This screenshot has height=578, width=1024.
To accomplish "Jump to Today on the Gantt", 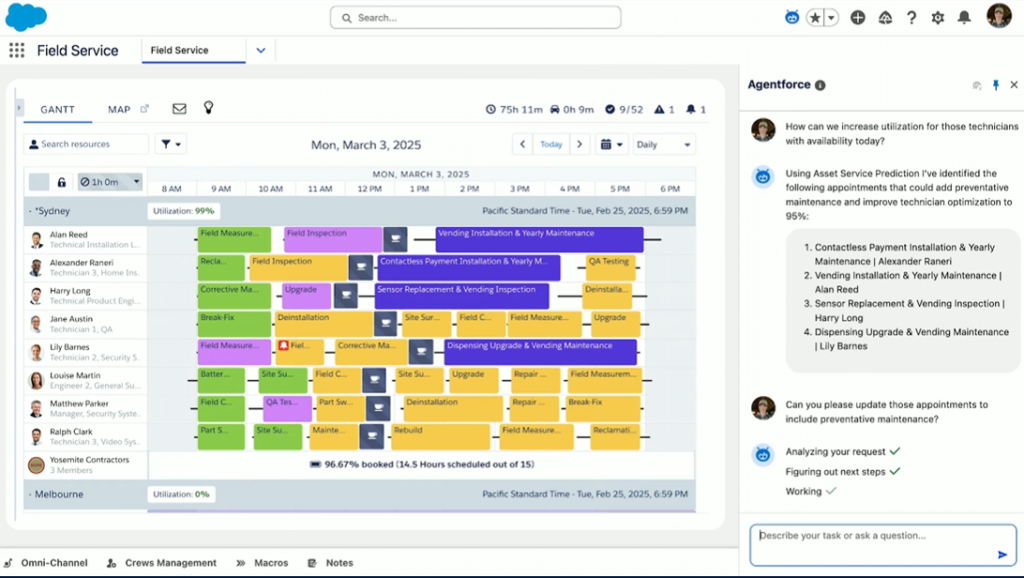I will [x=551, y=144].
